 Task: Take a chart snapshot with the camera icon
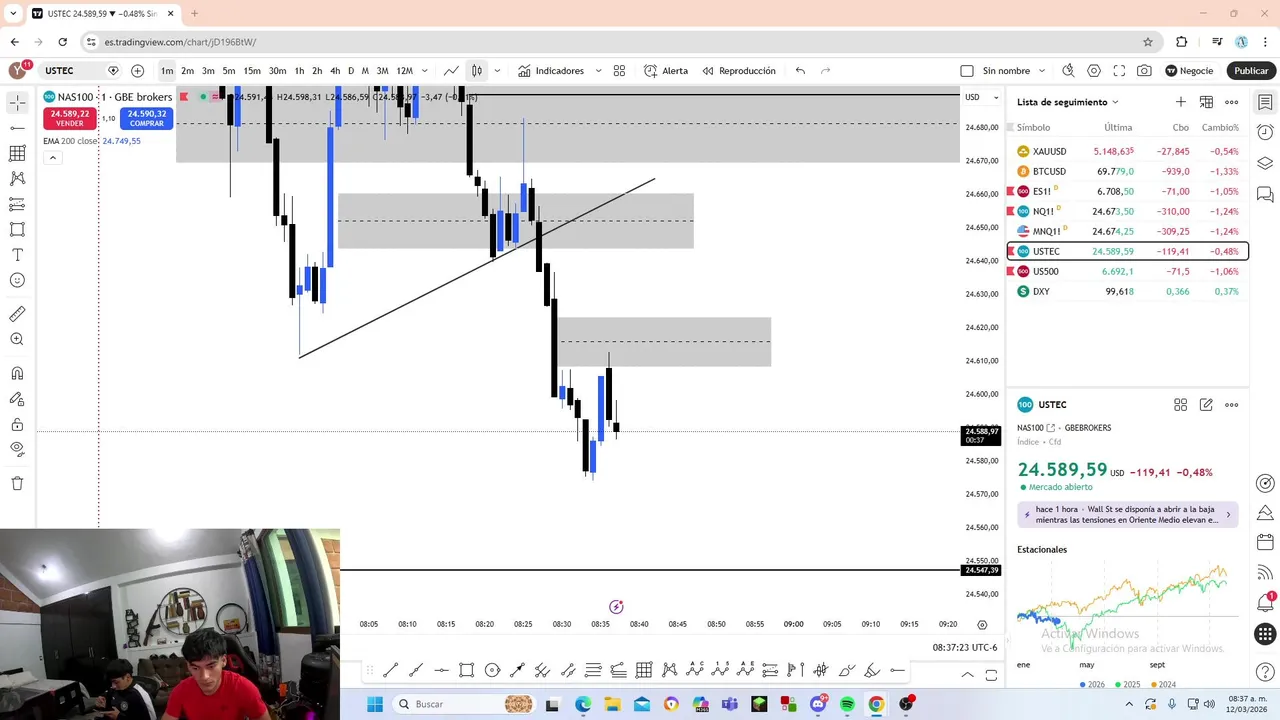point(1144,71)
